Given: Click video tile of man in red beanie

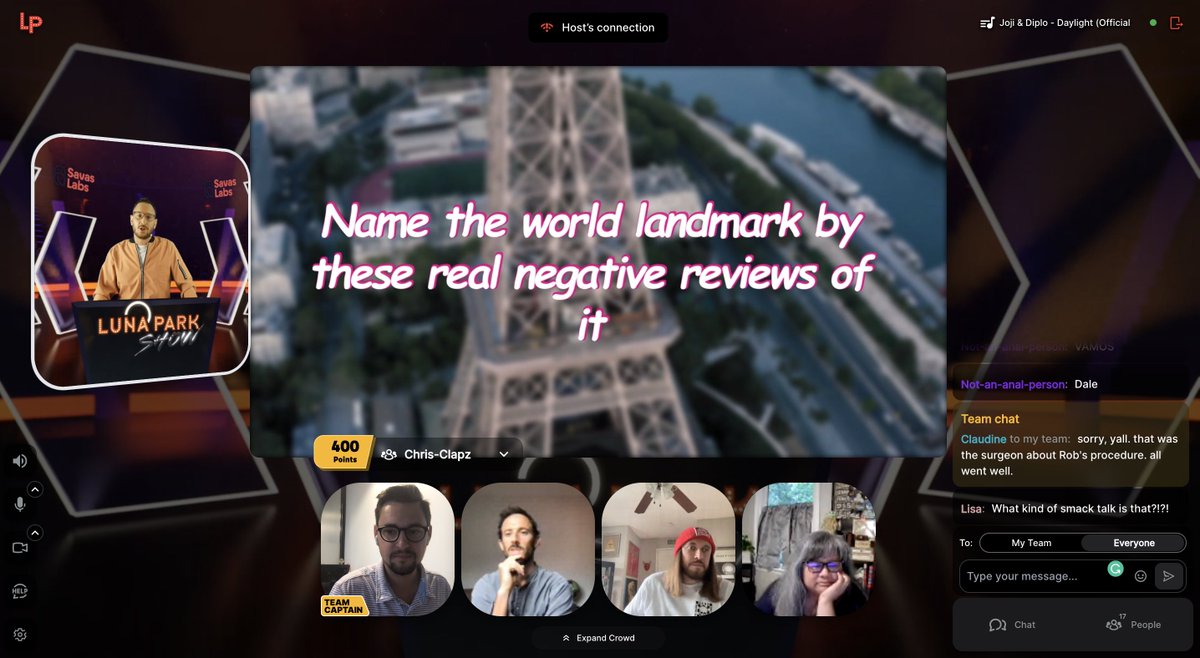Looking at the screenshot, I should pyautogui.click(x=668, y=549).
